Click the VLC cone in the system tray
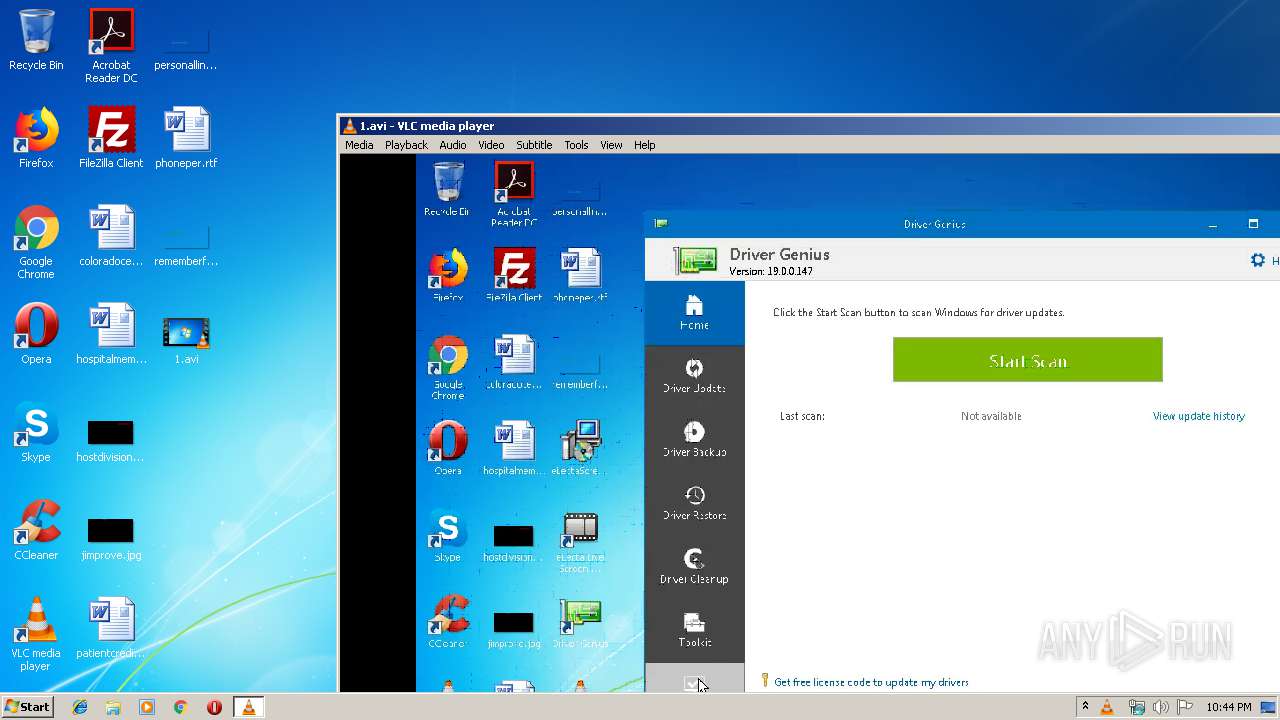This screenshot has width=1280, height=720. coord(1107,707)
